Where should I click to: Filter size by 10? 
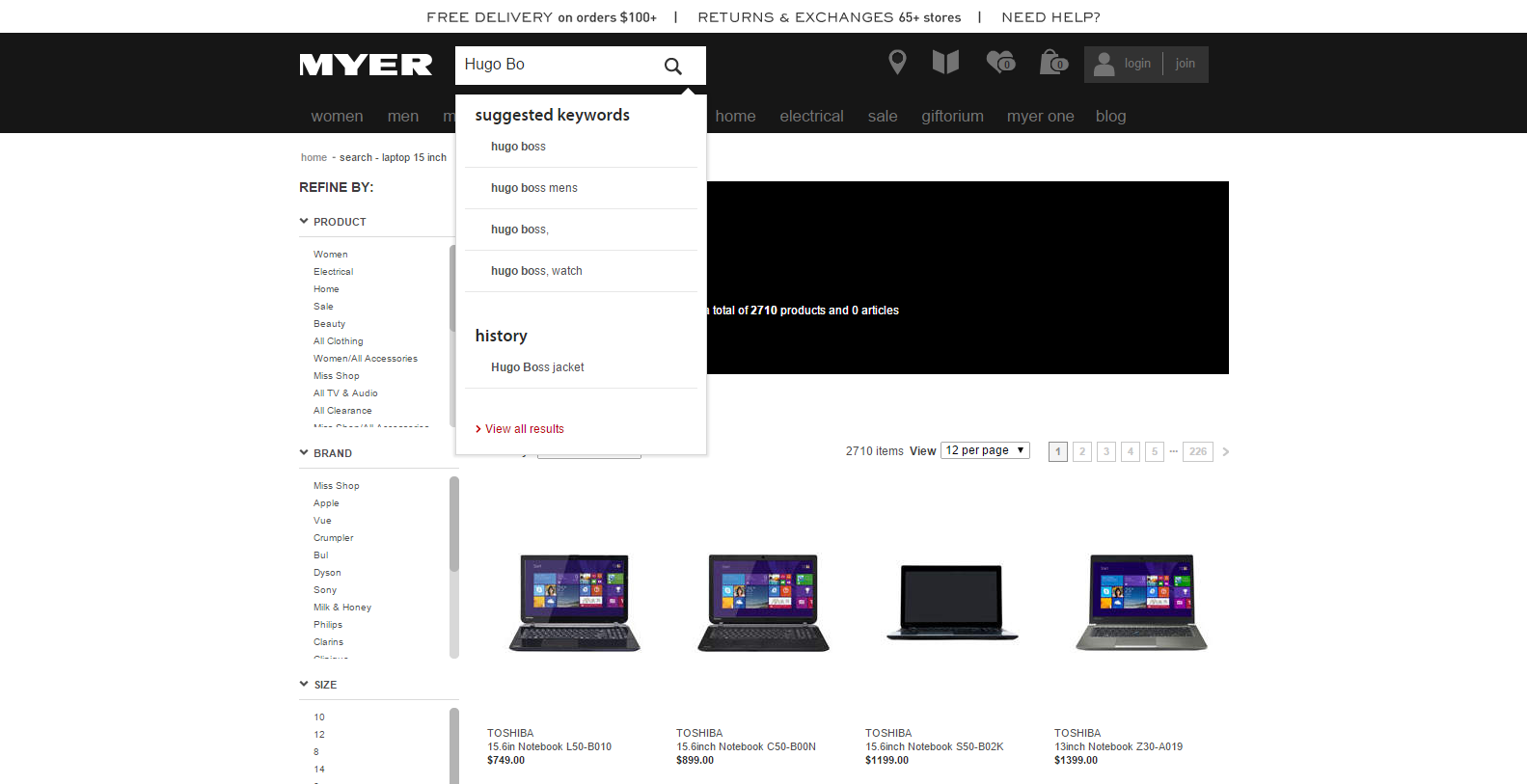point(319,717)
